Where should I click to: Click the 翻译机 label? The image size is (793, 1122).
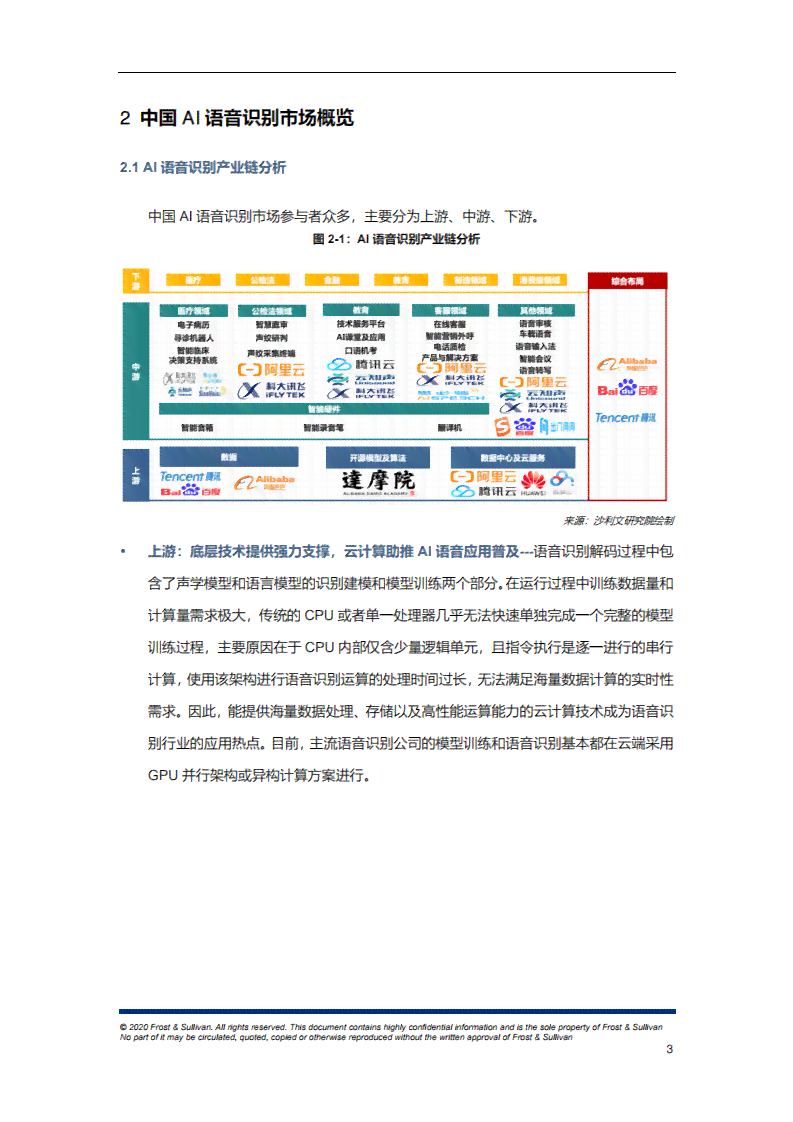(x=450, y=427)
